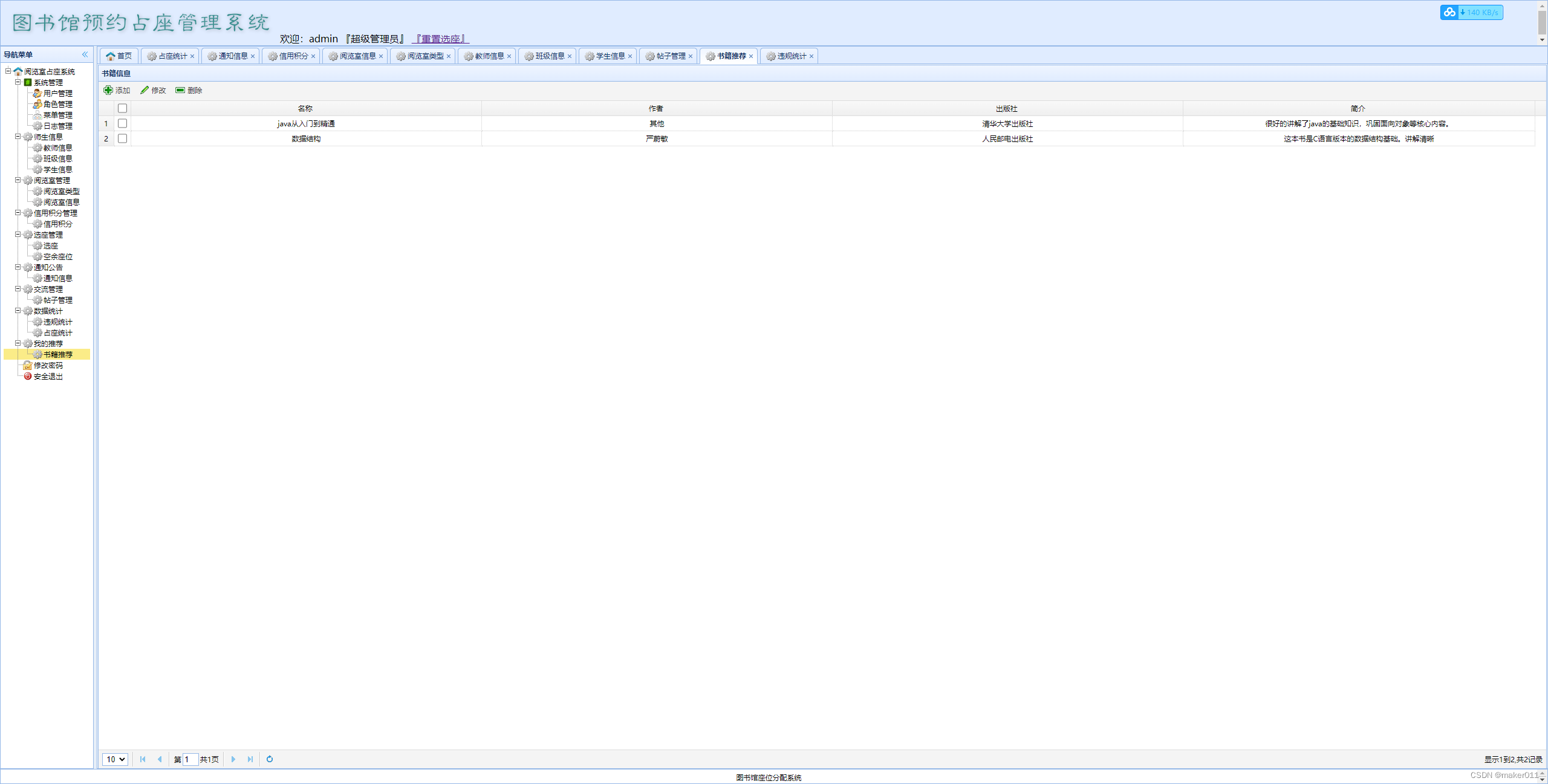Go to first page icon

click(x=143, y=759)
